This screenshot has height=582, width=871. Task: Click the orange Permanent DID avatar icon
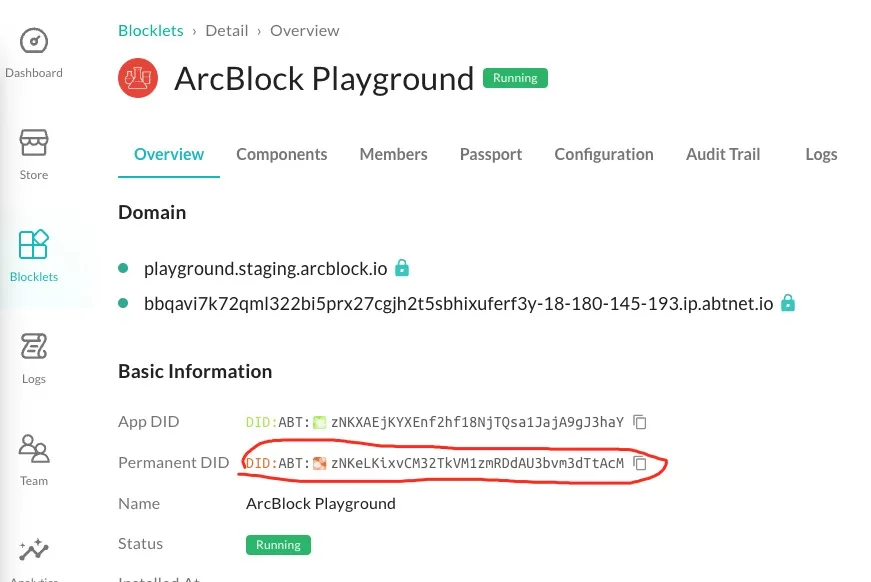tap(319, 463)
